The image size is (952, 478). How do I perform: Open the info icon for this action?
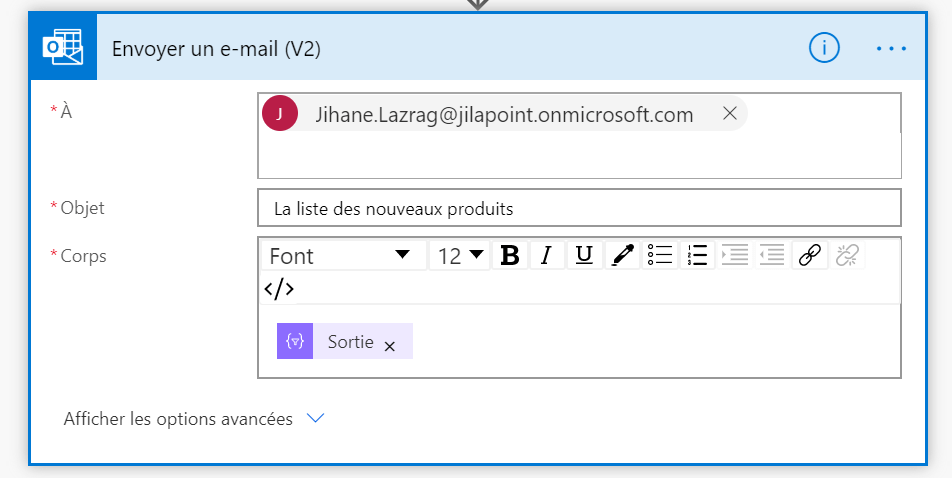pyautogui.click(x=823, y=48)
